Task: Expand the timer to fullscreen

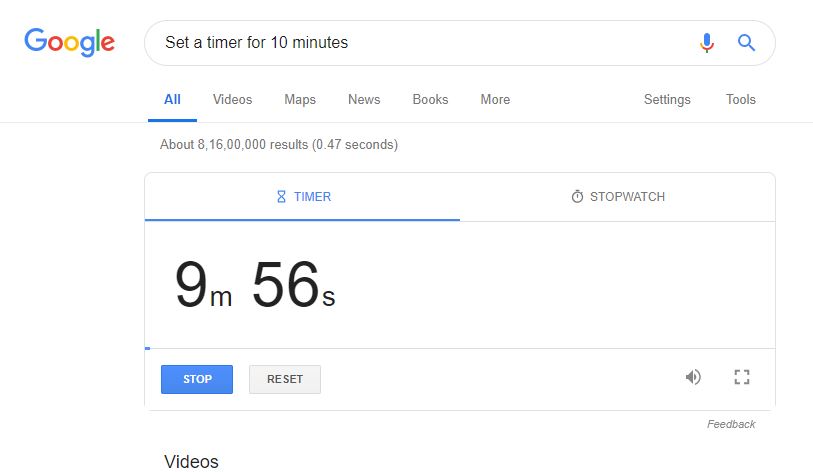Action: tap(742, 377)
